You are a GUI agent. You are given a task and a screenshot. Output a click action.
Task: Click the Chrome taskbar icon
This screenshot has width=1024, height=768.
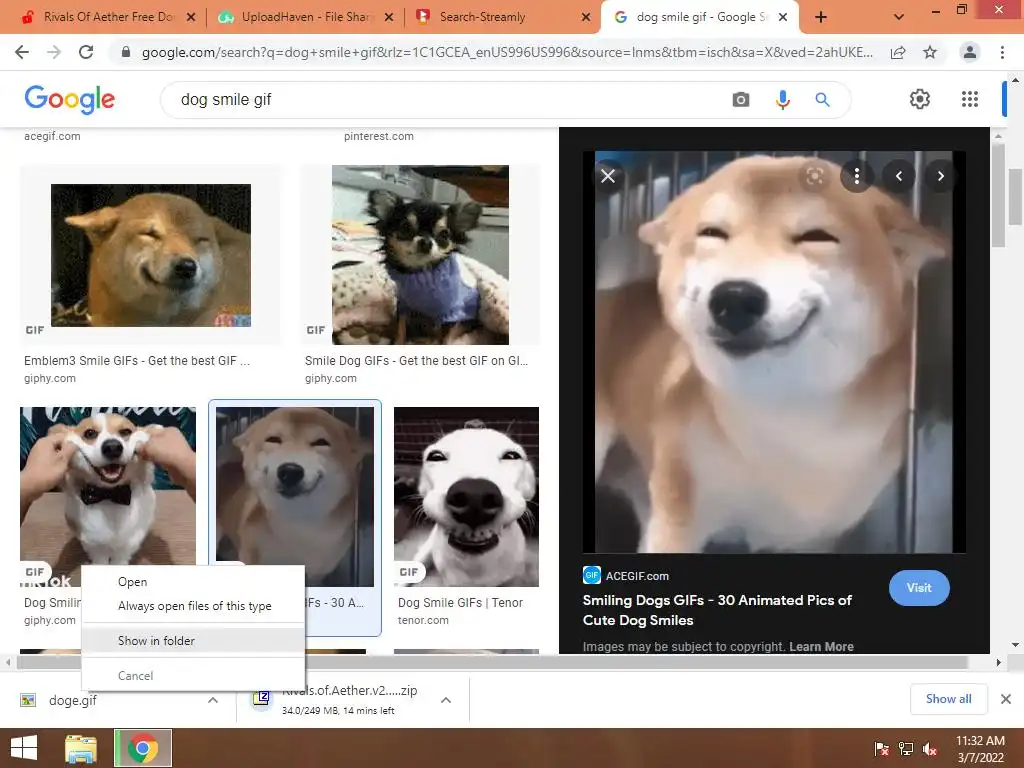[143, 748]
